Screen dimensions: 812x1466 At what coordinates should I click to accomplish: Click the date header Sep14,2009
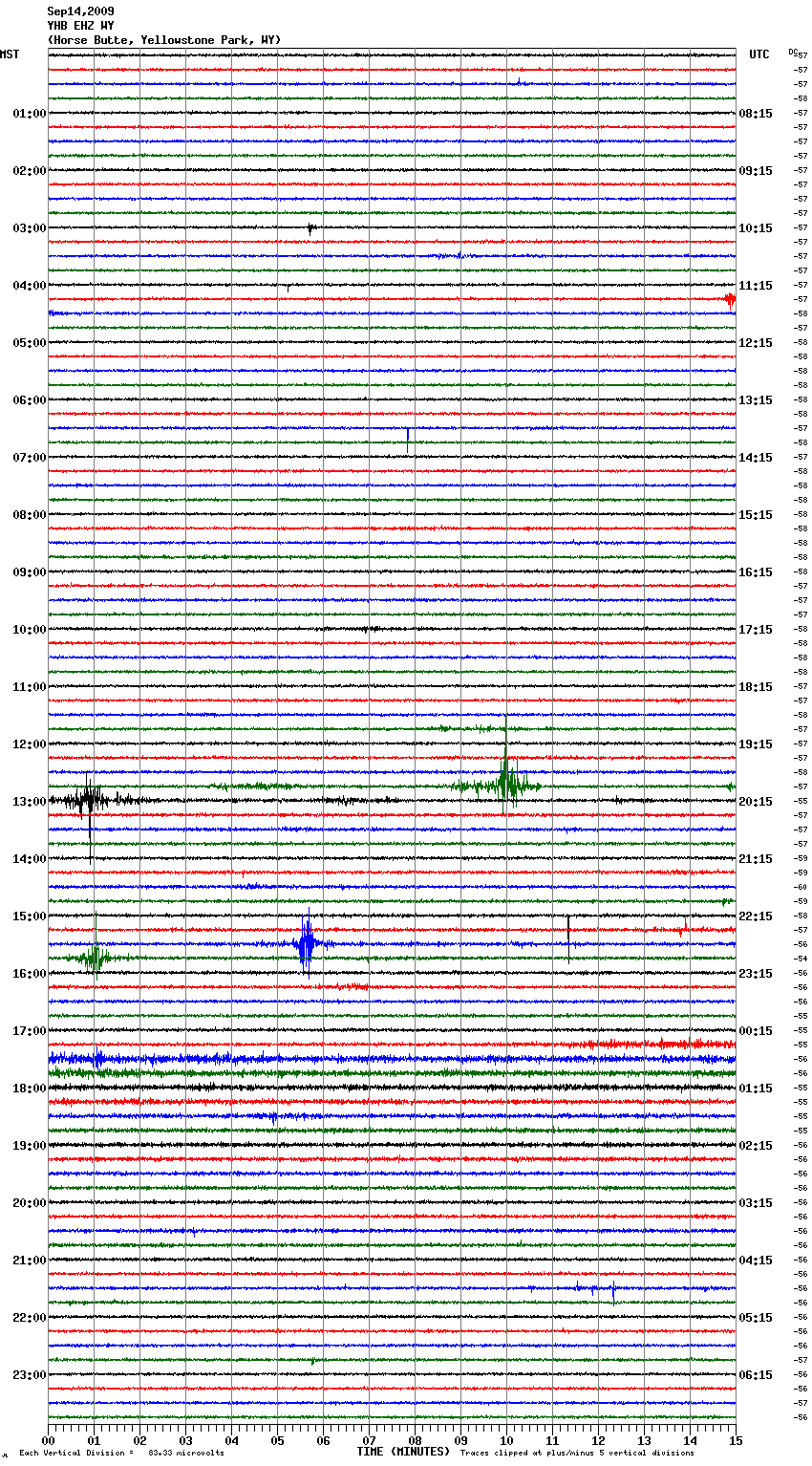tap(80, 11)
